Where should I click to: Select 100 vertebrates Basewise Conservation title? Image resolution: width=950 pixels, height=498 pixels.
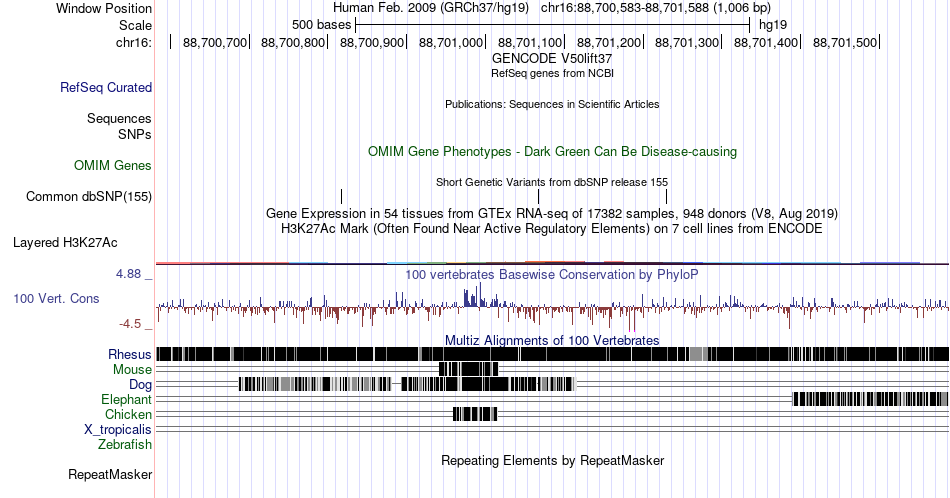pos(552,274)
